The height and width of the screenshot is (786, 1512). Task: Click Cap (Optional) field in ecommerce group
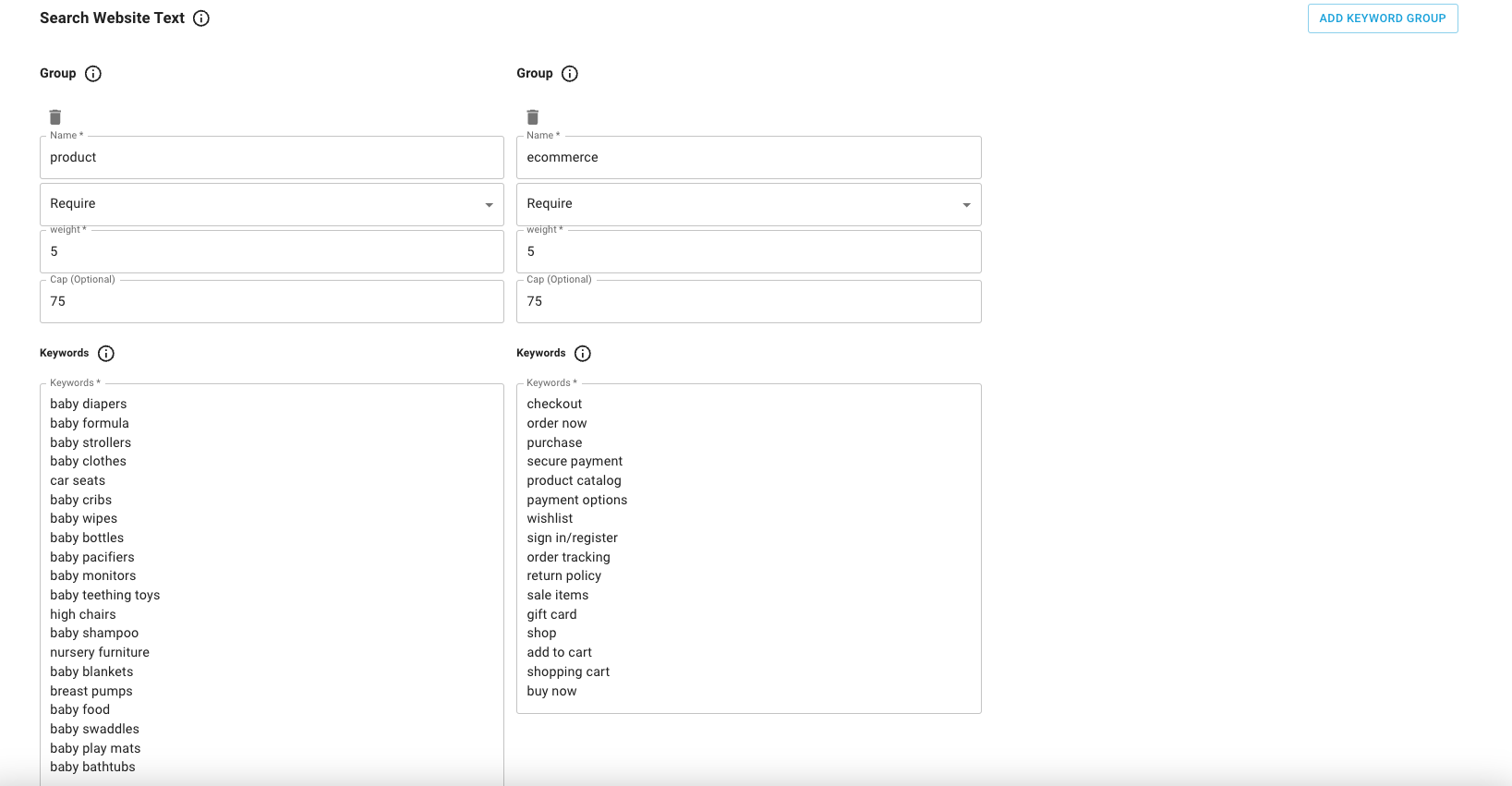pyautogui.click(x=748, y=302)
